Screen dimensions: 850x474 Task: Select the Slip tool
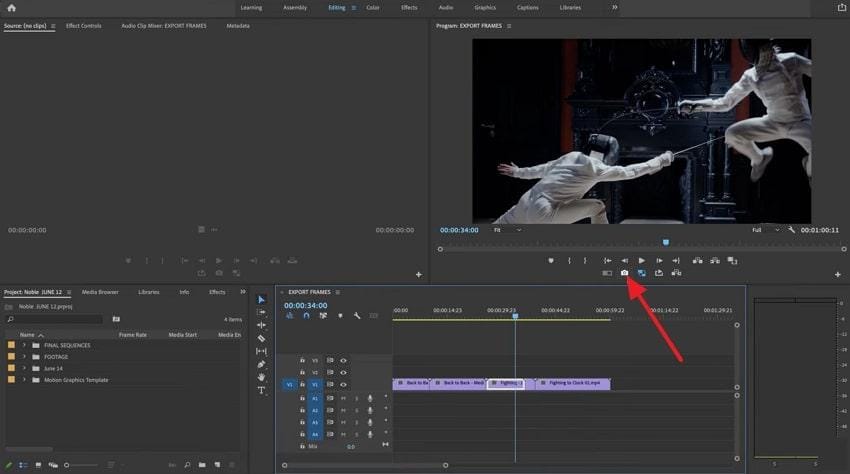click(x=261, y=351)
